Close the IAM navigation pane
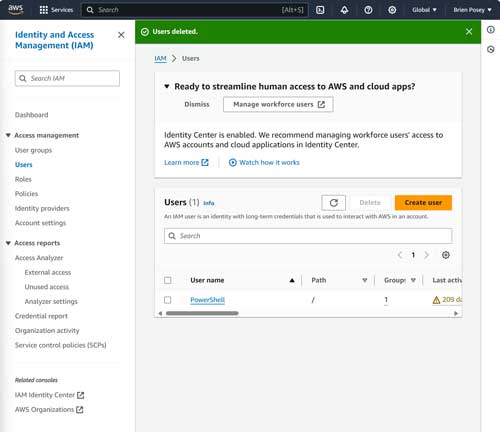This screenshot has width=500, height=432. click(x=121, y=35)
